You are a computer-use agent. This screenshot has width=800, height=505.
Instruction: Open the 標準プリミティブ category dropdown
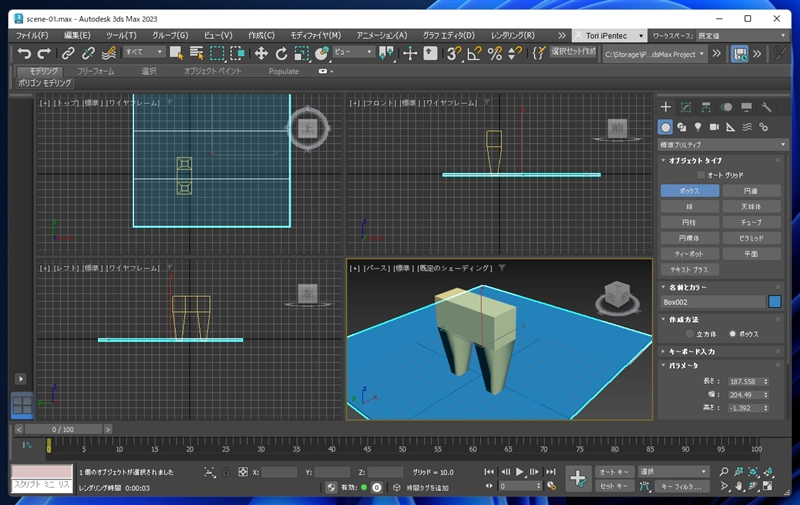[x=722, y=145]
